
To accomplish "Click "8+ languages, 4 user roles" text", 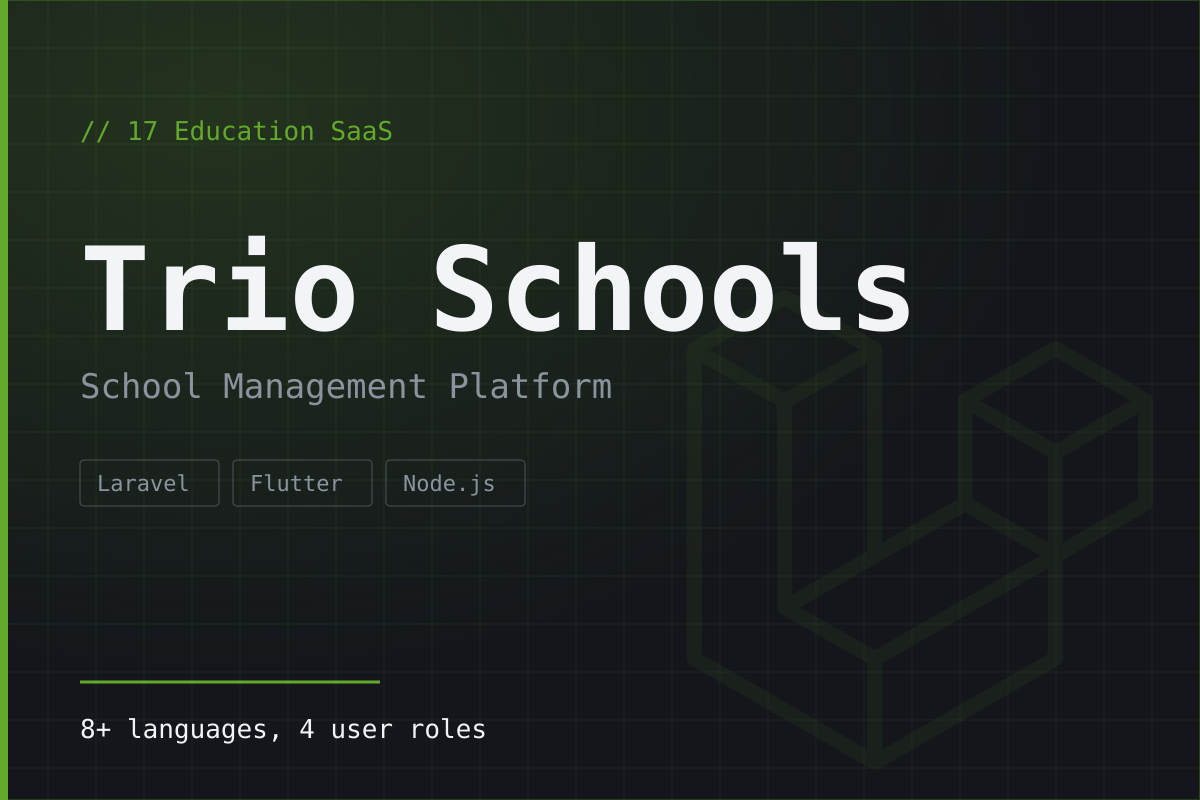I will [283, 729].
